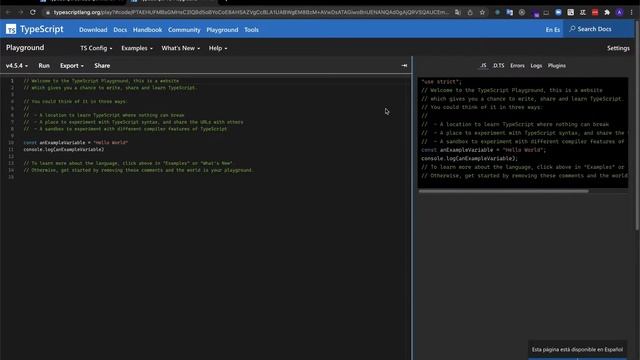Click the Spanish page availability notice
The width and height of the screenshot is (640, 360).
[x=577, y=349]
